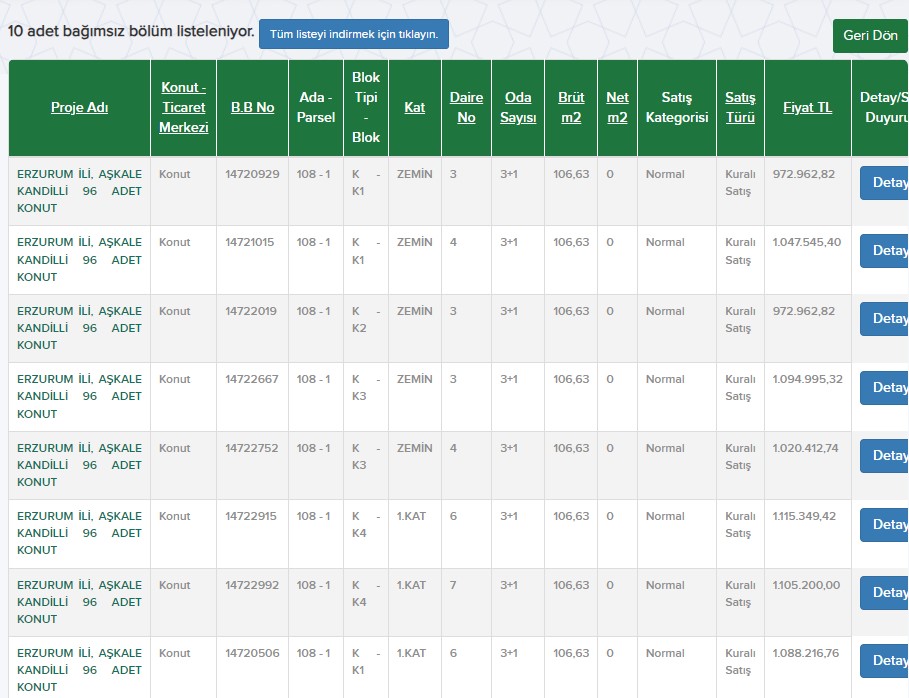
Task: Click the Daire No column header
Action: click(x=466, y=107)
